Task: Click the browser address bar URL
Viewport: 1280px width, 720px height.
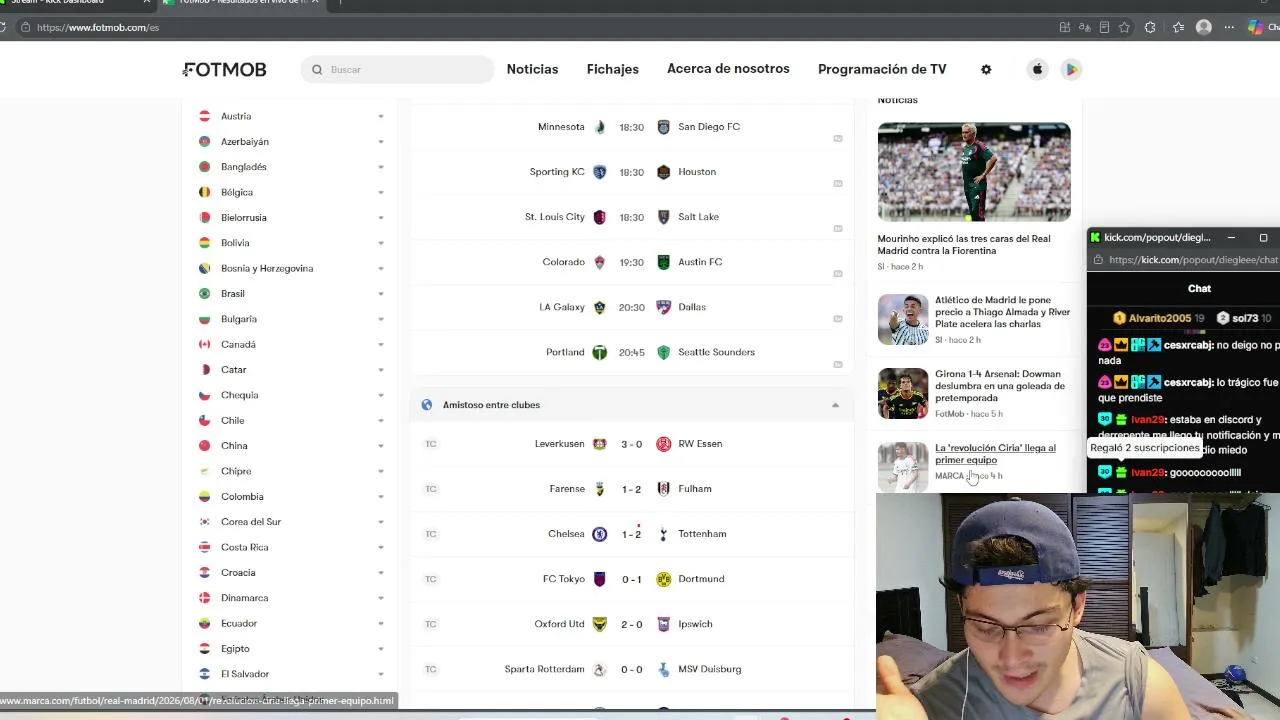Action: (x=98, y=28)
